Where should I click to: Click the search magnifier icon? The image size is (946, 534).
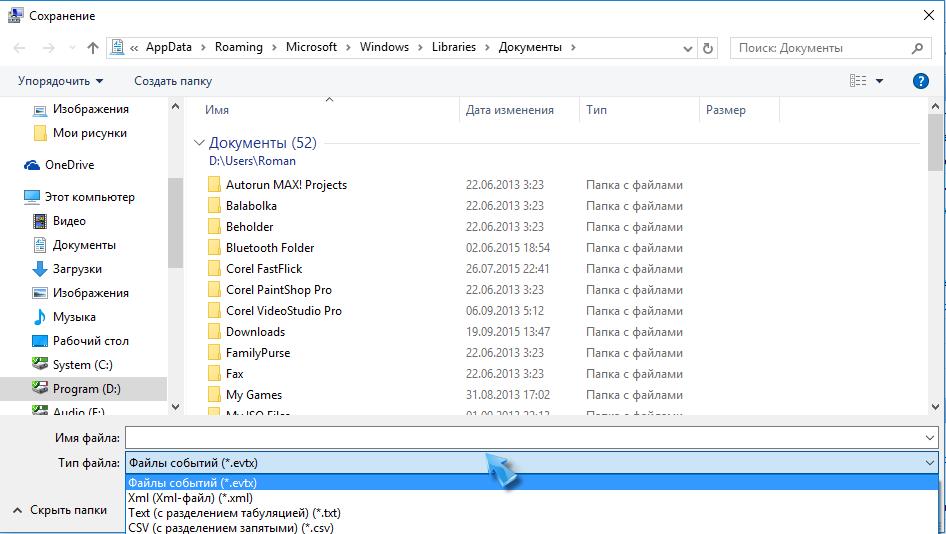(917, 48)
